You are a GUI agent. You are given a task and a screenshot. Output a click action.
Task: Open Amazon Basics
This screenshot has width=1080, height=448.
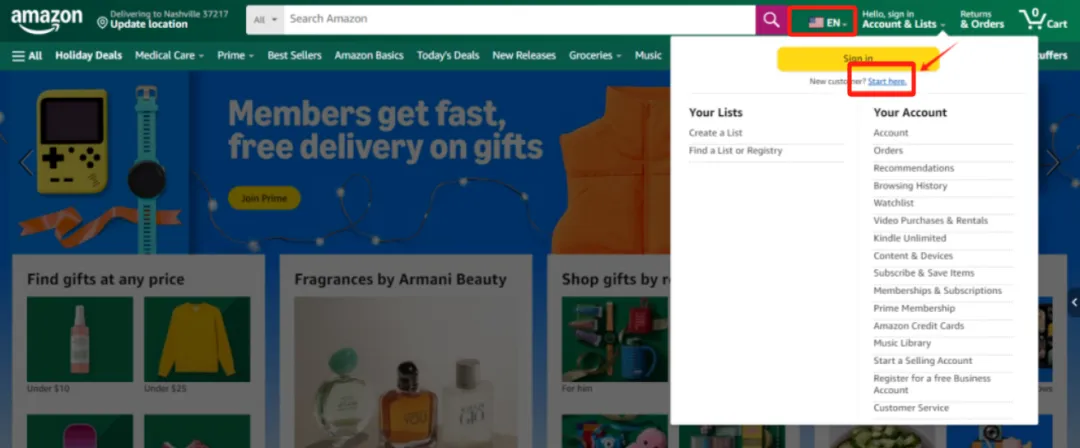369,56
